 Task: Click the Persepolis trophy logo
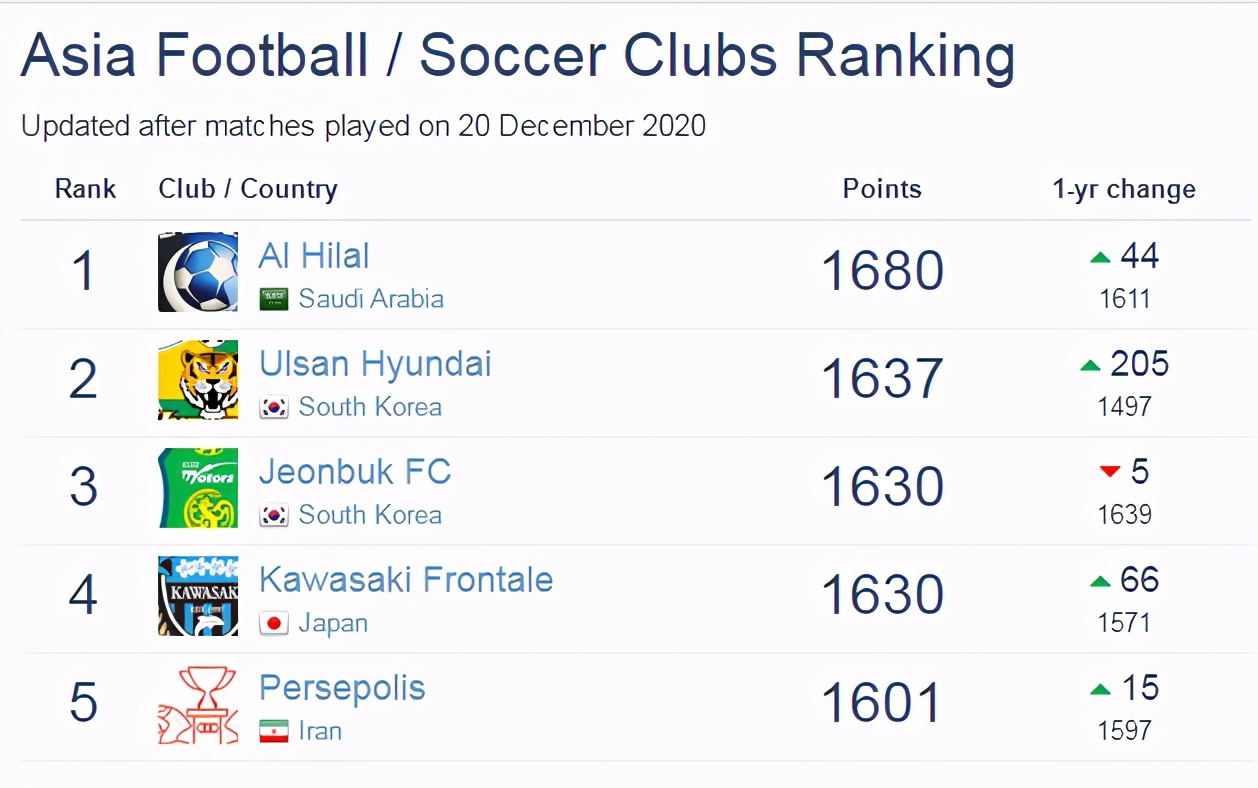(198, 704)
